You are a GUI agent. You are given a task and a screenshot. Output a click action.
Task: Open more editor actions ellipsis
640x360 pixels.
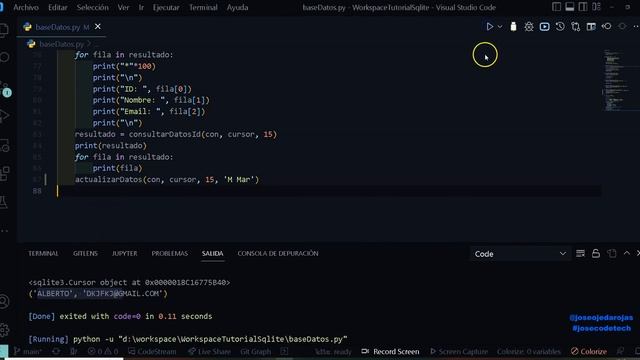tap(636, 27)
